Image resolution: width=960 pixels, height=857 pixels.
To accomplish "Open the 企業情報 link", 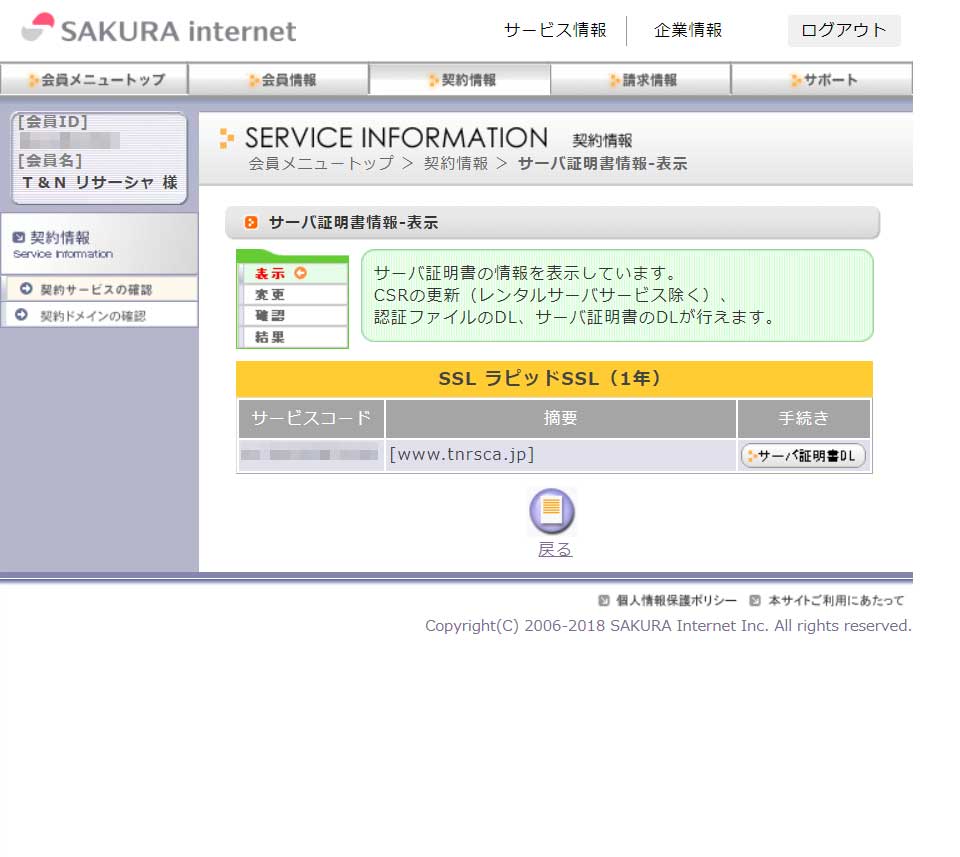I will (688, 30).
